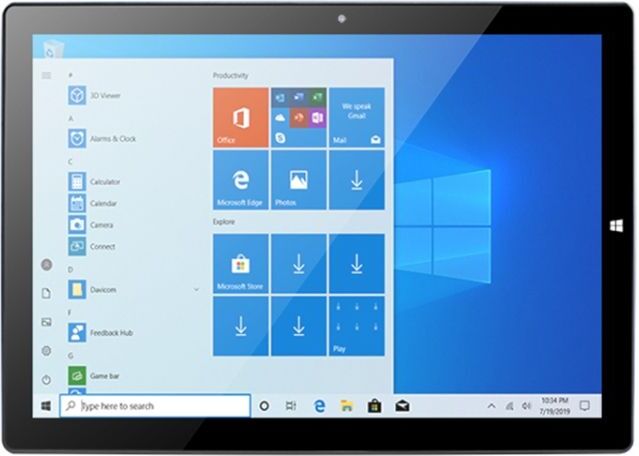
Task: Expand the Start menu hamburger navigation
Action: [x=46, y=75]
